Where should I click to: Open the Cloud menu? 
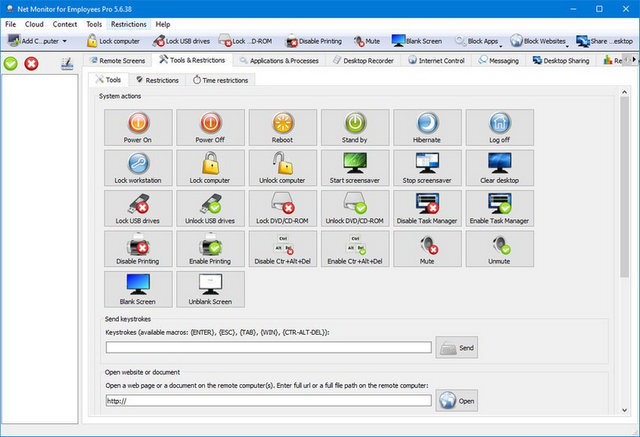point(36,23)
